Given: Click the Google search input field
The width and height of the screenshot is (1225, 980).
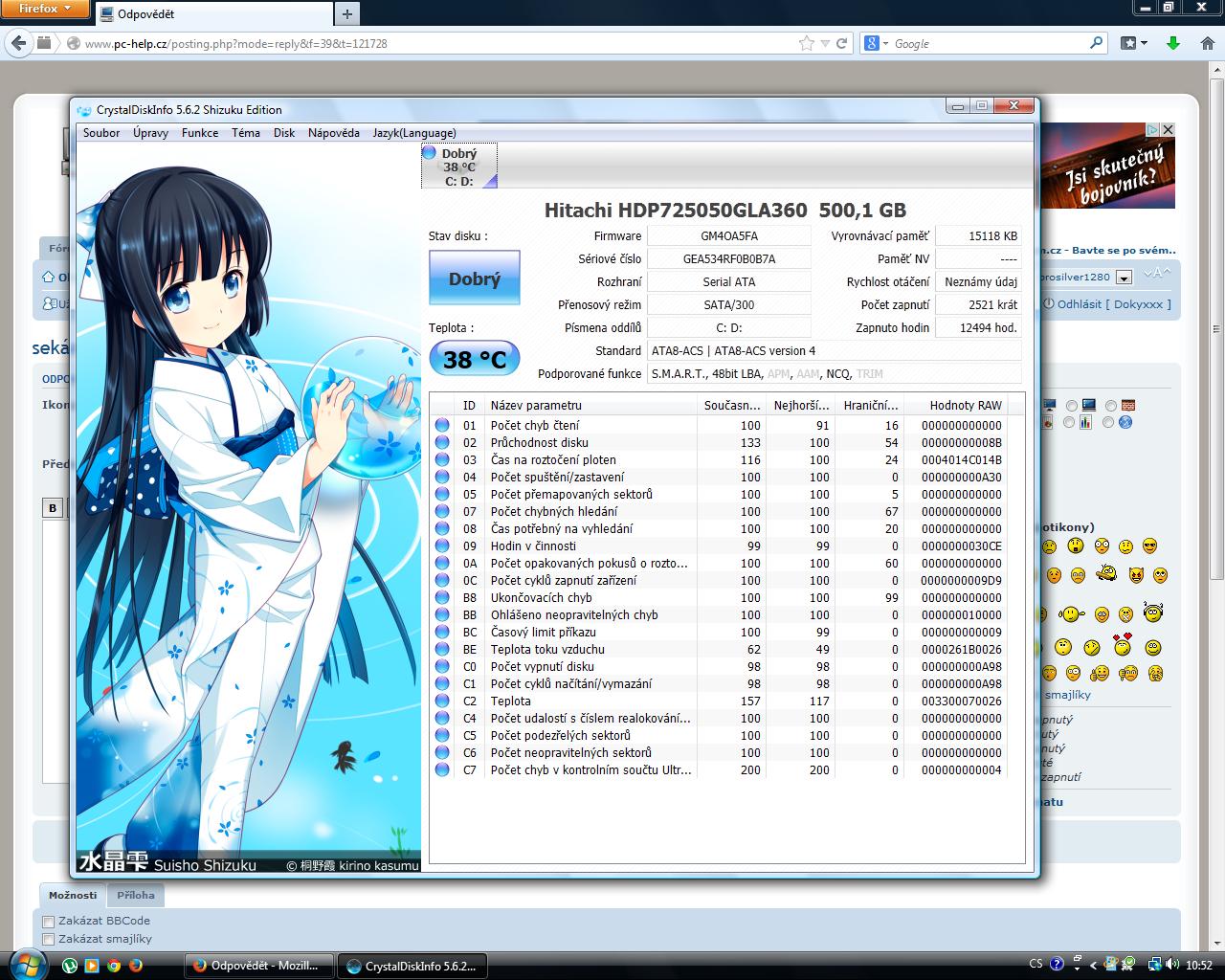Looking at the screenshot, I should pos(986,43).
